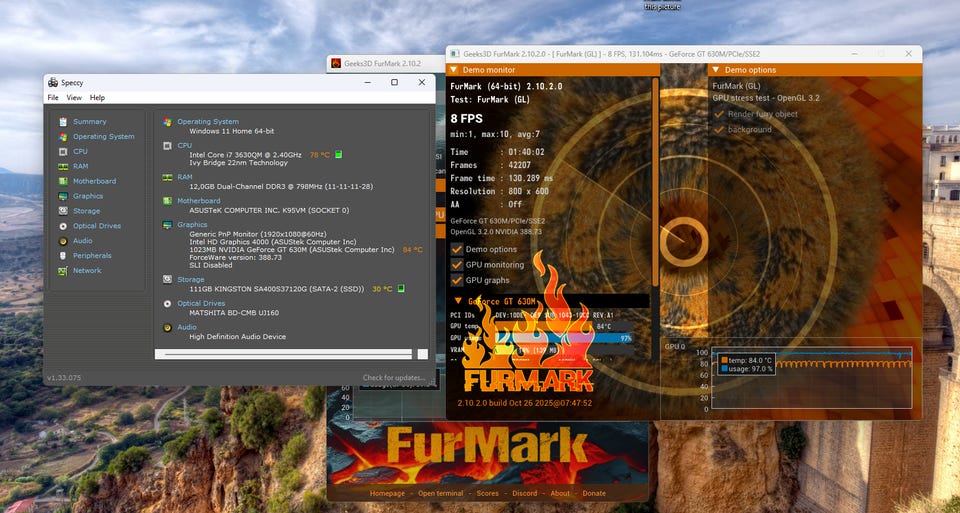Screen dimensions: 960x513
Task: Open Summary via its Speccy sidebar icon
Action: tap(62, 122)
